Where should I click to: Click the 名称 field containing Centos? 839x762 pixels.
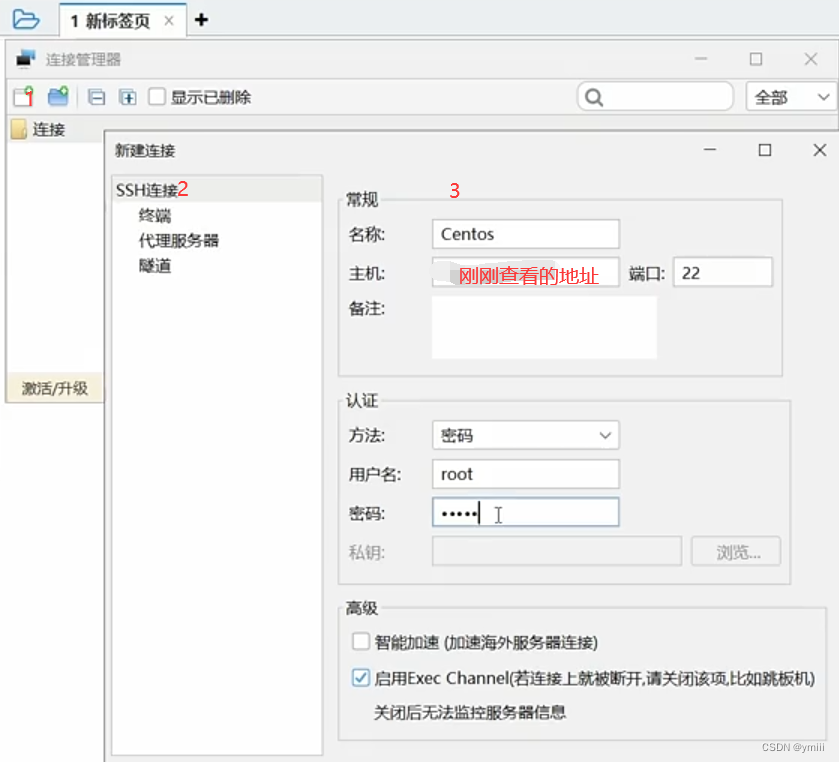tap(525, 234)
